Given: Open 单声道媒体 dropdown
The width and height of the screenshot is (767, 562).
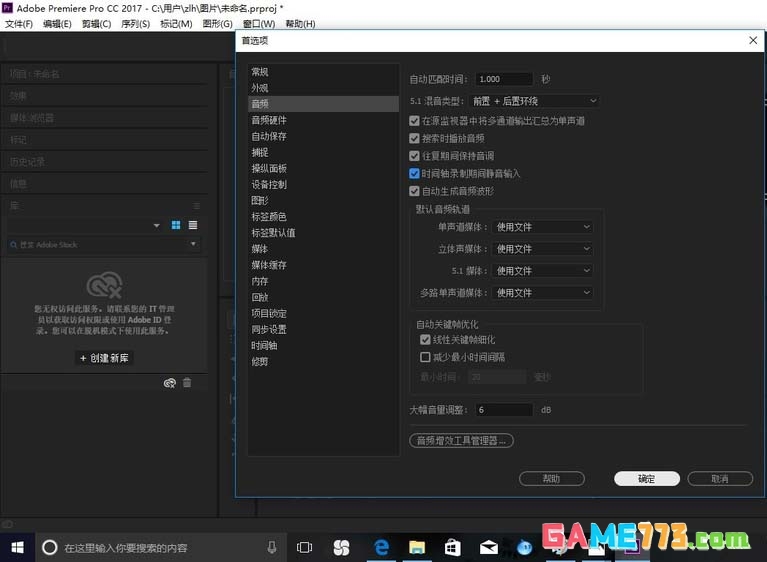Looking at the screenshot, I should (542, 227).
